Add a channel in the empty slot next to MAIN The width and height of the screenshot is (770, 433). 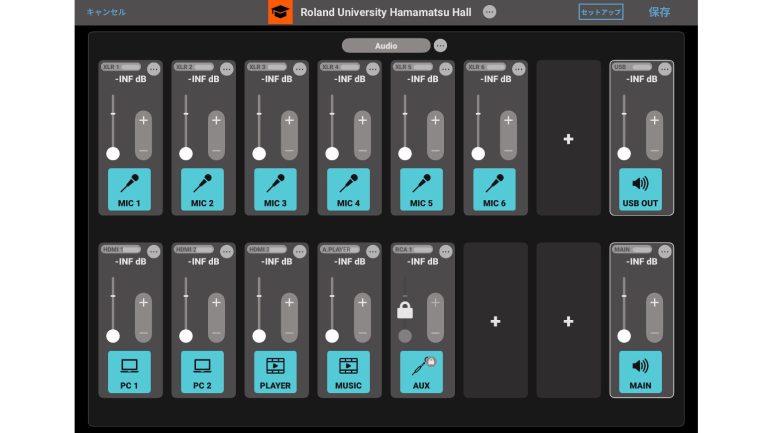pos(568,322)
